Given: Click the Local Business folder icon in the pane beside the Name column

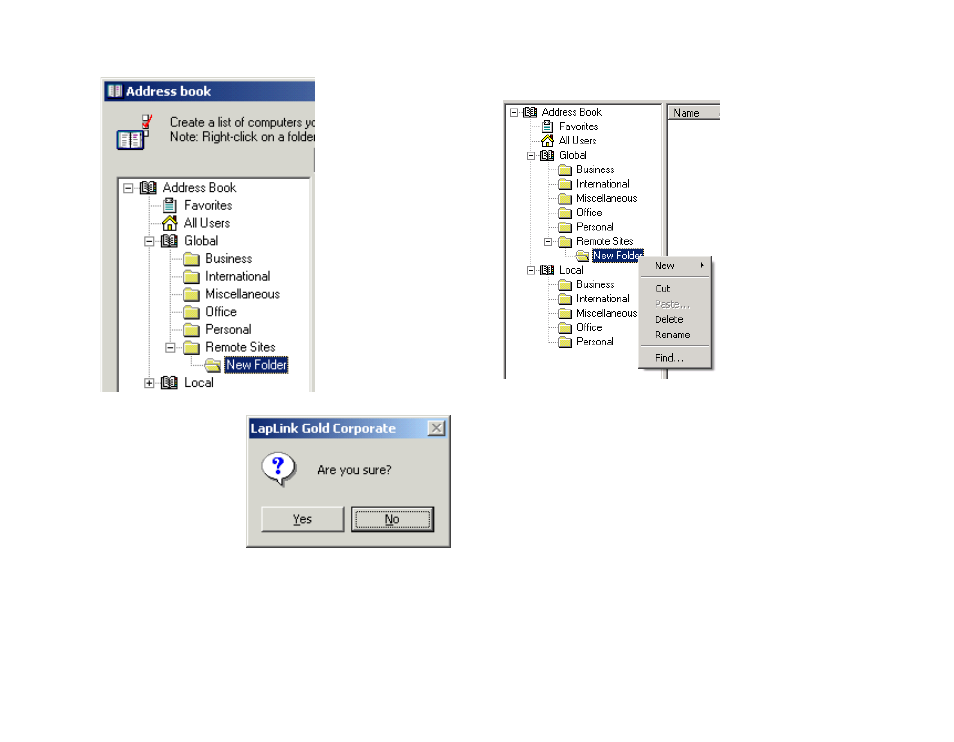Looking at the screenshot, I should 565,285.
